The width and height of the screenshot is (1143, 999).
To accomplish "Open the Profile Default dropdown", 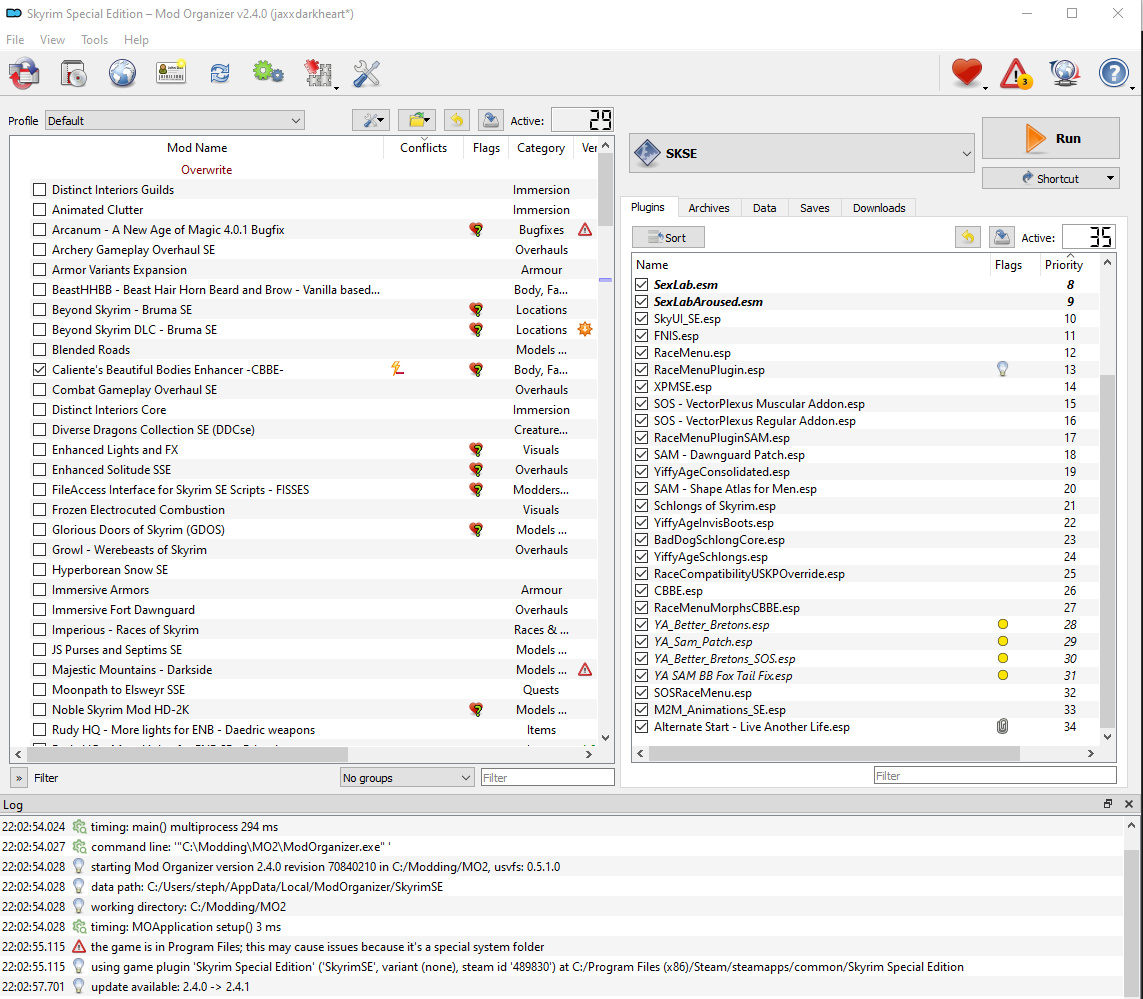I will click(x=175, y=120).
